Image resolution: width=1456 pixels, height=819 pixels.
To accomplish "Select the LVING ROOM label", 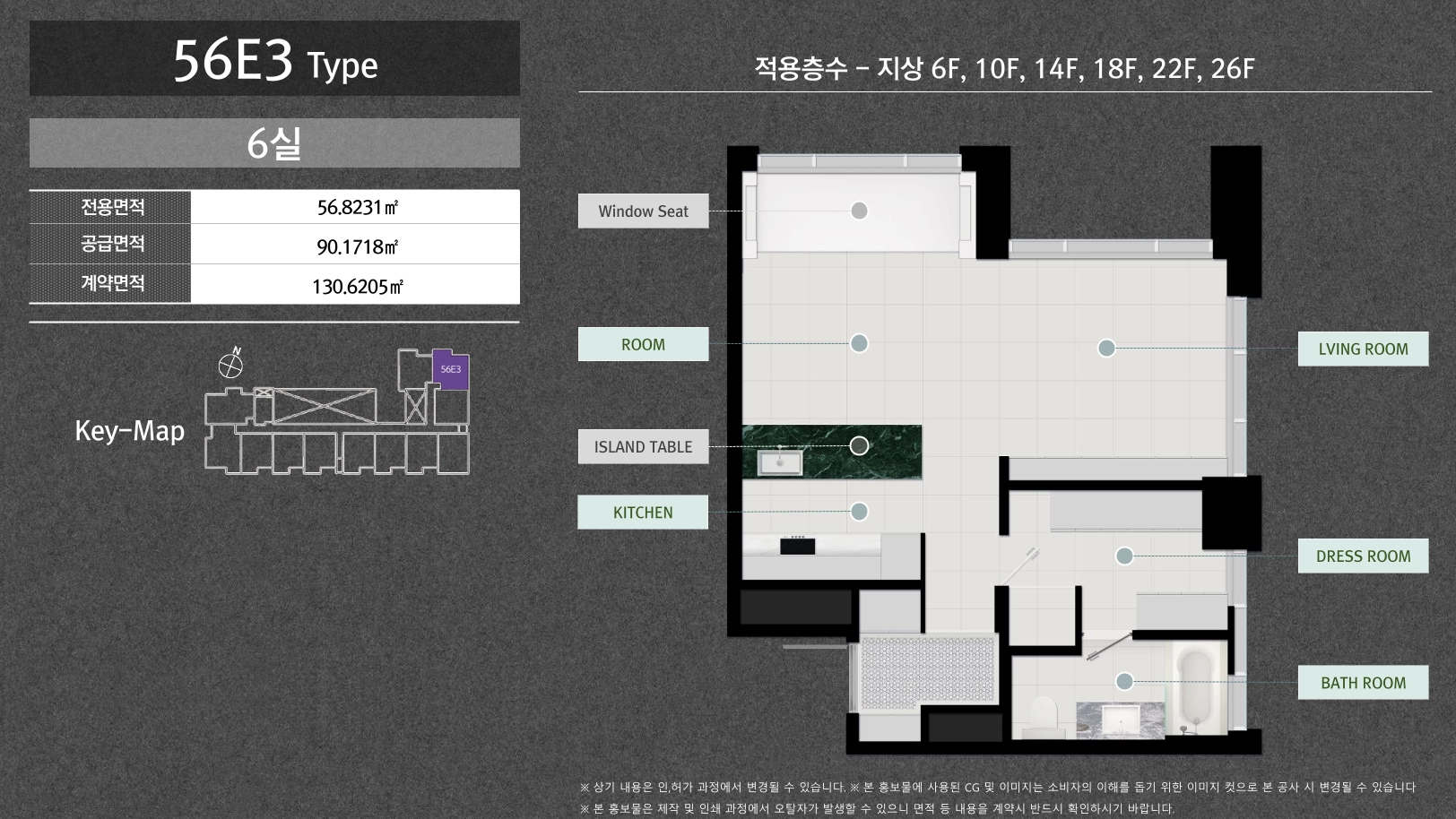I will pyautogui.click(x=1363, y=349).
